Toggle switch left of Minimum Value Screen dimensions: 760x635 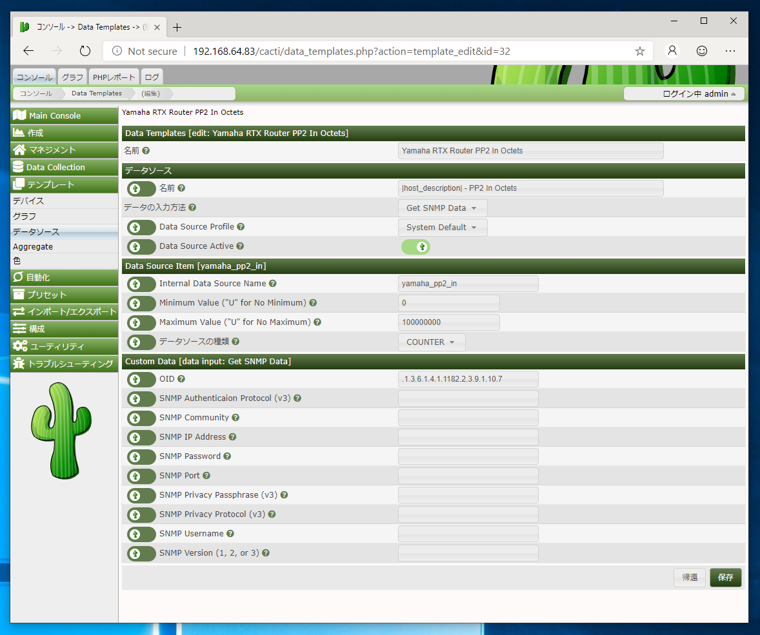click(141, 303)
